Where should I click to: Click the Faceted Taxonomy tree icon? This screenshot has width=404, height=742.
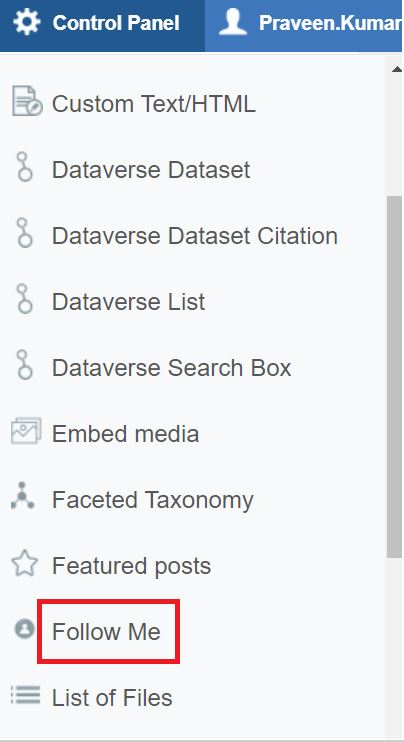(x=22, y=495)
